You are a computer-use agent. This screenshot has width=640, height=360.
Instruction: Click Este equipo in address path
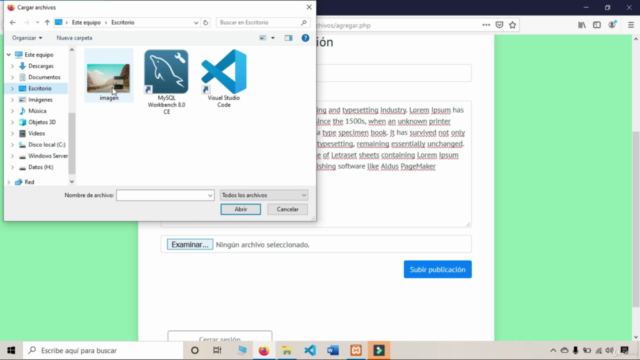tap(86, 22)
